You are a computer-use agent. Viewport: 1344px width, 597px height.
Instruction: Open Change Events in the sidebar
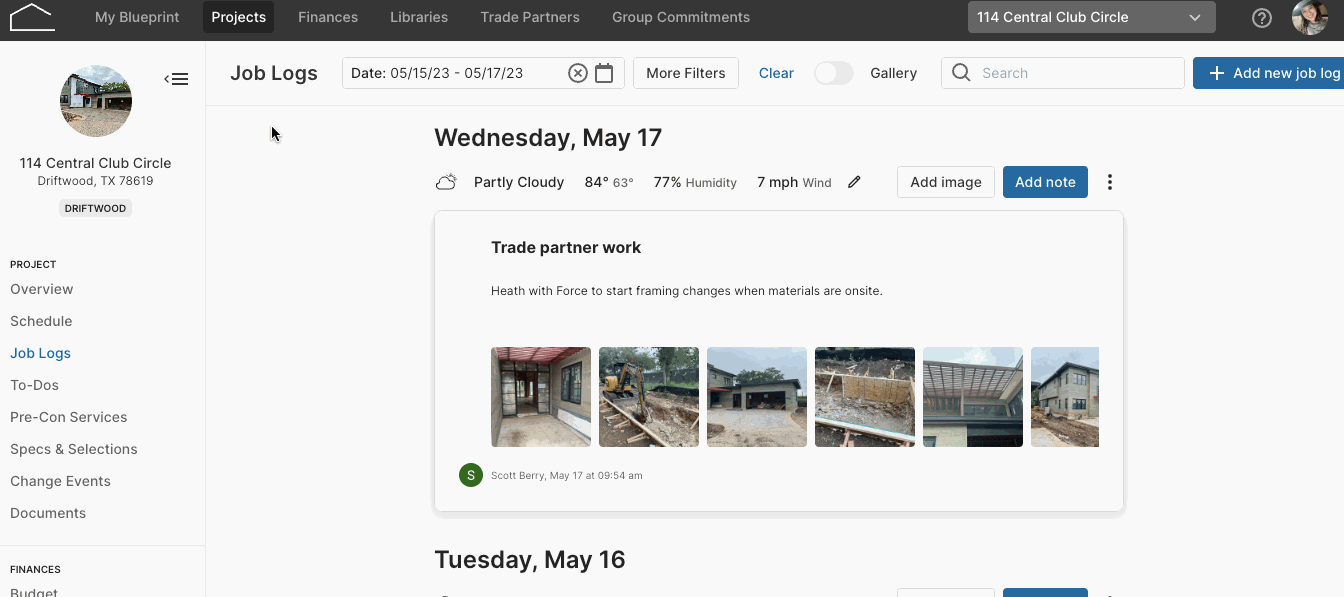pyautogui.click(x=60, y=481)
